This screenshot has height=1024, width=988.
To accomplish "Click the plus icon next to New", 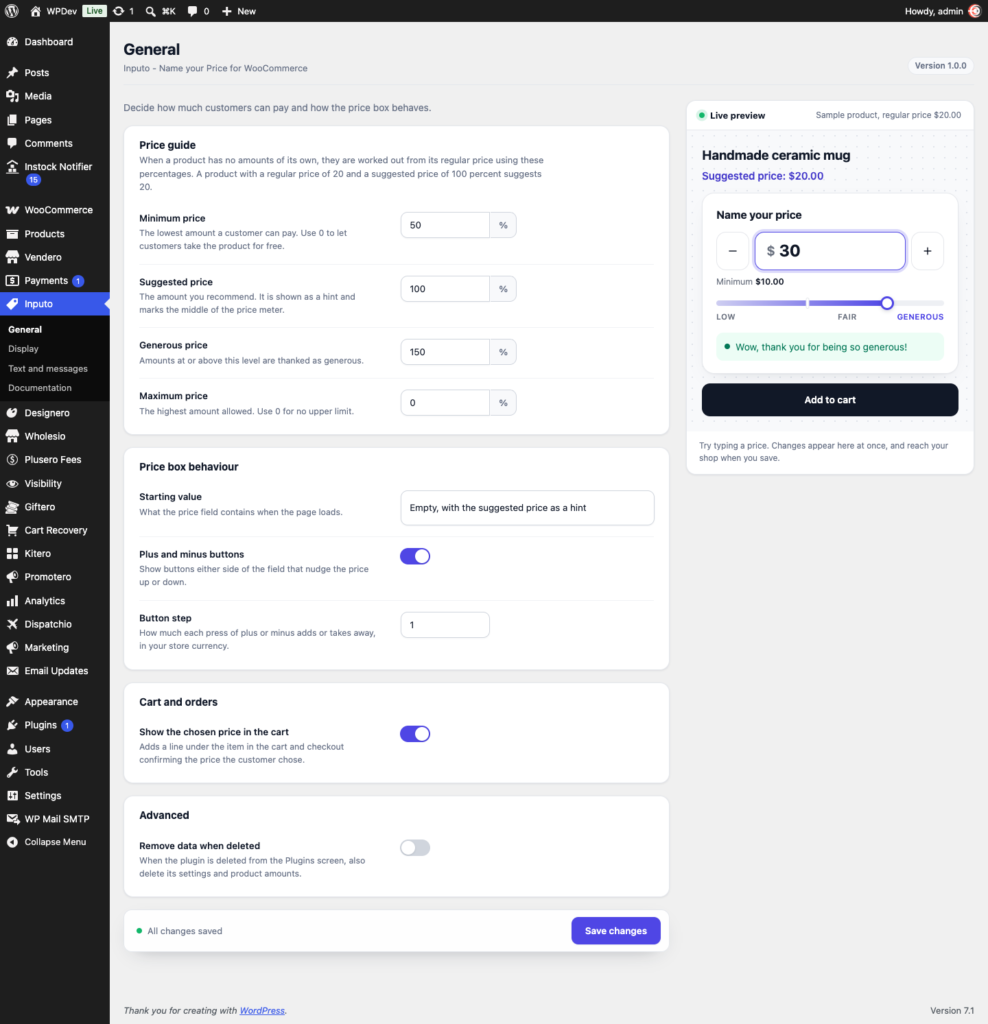I will click(x=227, y=11).
